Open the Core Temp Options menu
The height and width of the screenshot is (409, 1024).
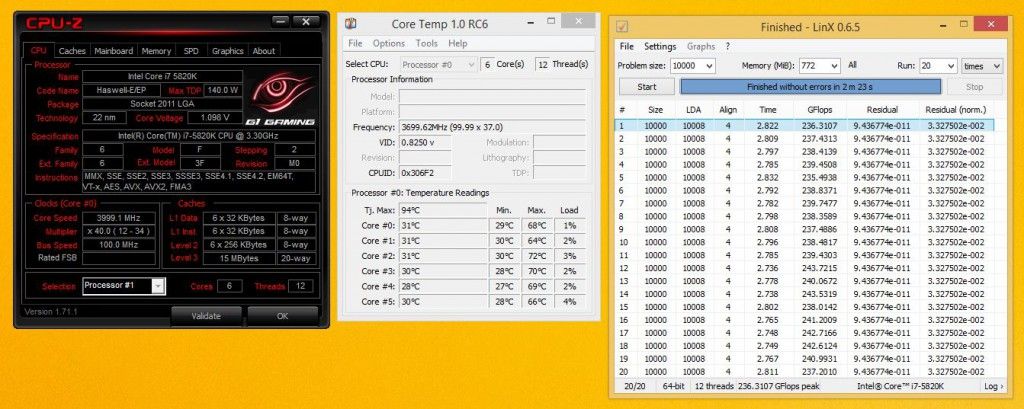[x=389, y=43]
